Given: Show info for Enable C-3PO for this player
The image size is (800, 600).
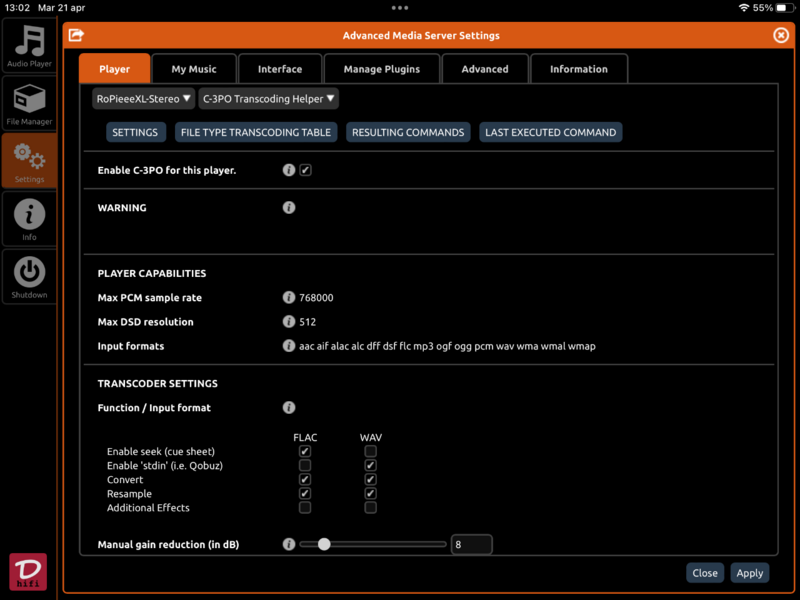Looking at the screenshot, I should 289,170.
